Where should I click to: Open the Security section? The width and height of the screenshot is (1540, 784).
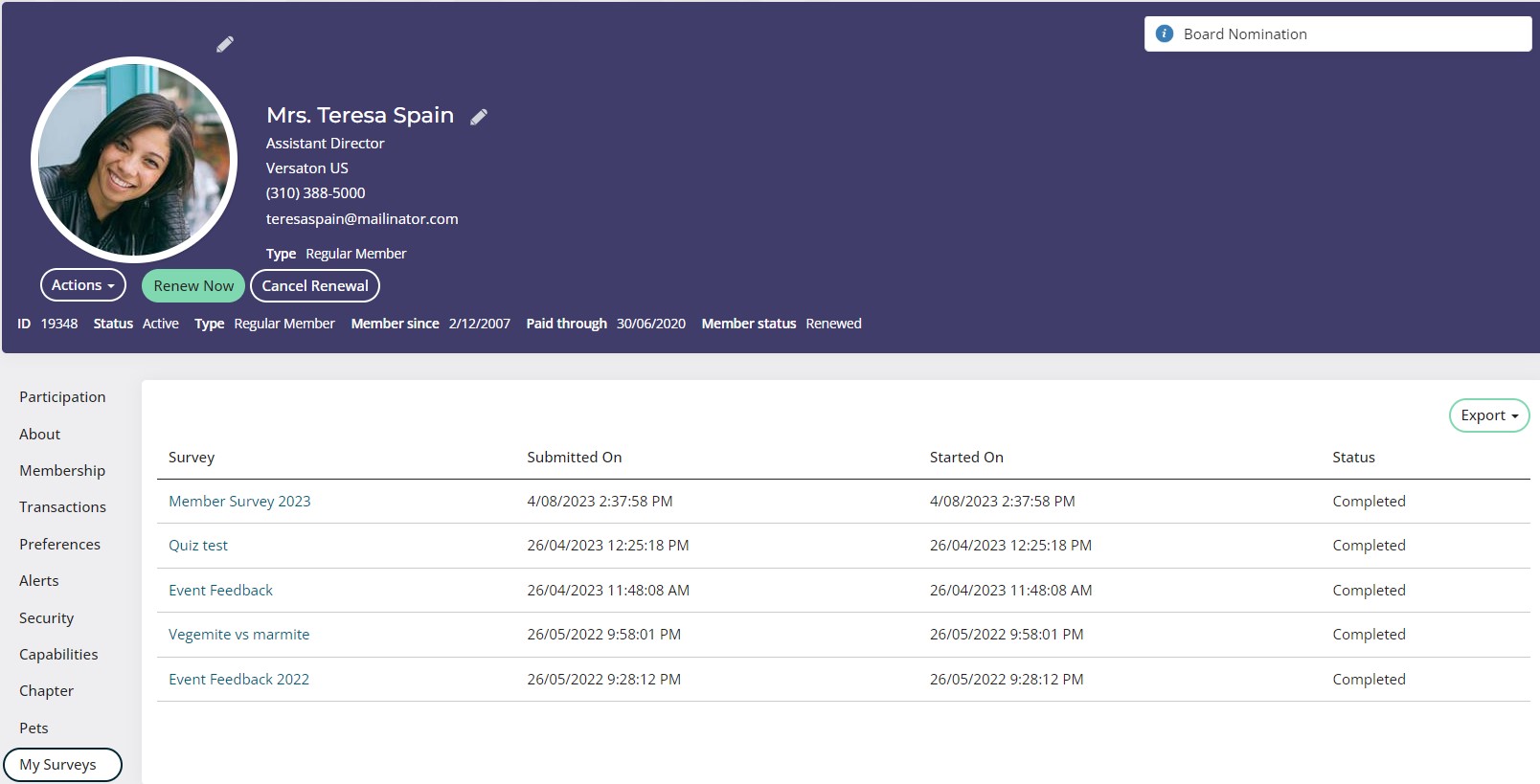pyautogui.click(x=46, y=617)
